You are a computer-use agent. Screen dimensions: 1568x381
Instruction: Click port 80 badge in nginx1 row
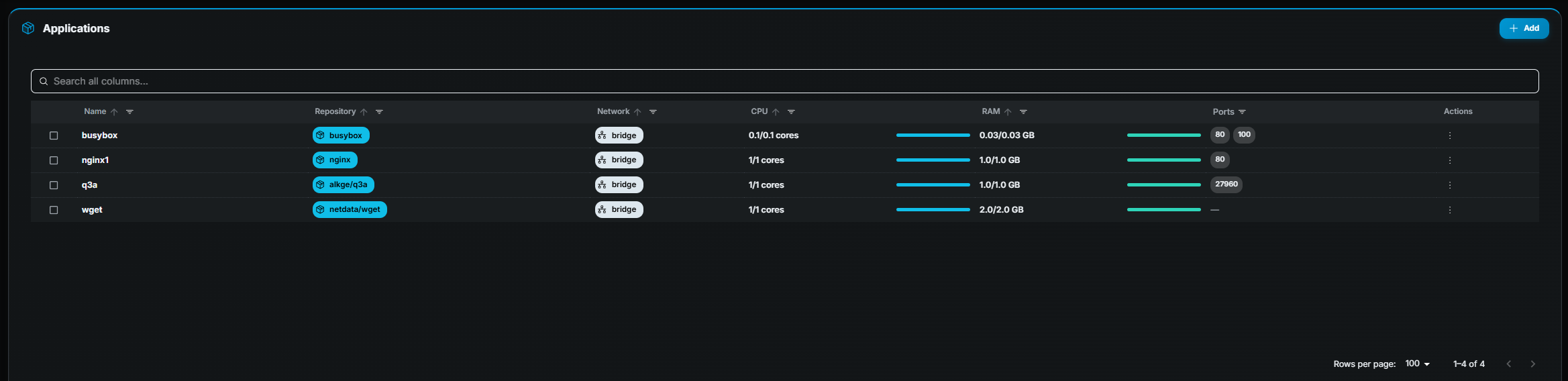pos(1220,160)
